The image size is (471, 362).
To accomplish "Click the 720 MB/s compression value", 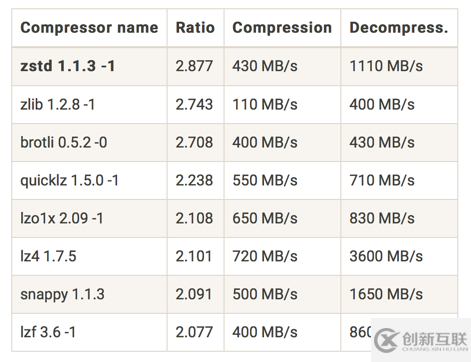I will pyautogui.click(x=265, y=256).
